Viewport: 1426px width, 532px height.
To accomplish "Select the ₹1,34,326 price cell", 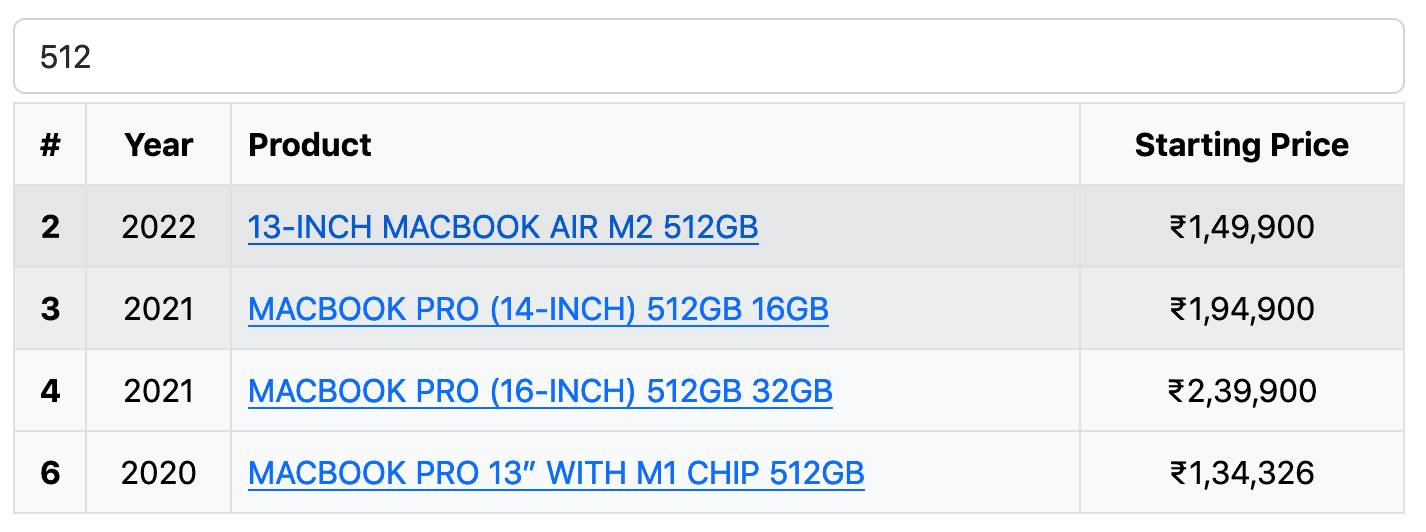I will pos(1241,473).
